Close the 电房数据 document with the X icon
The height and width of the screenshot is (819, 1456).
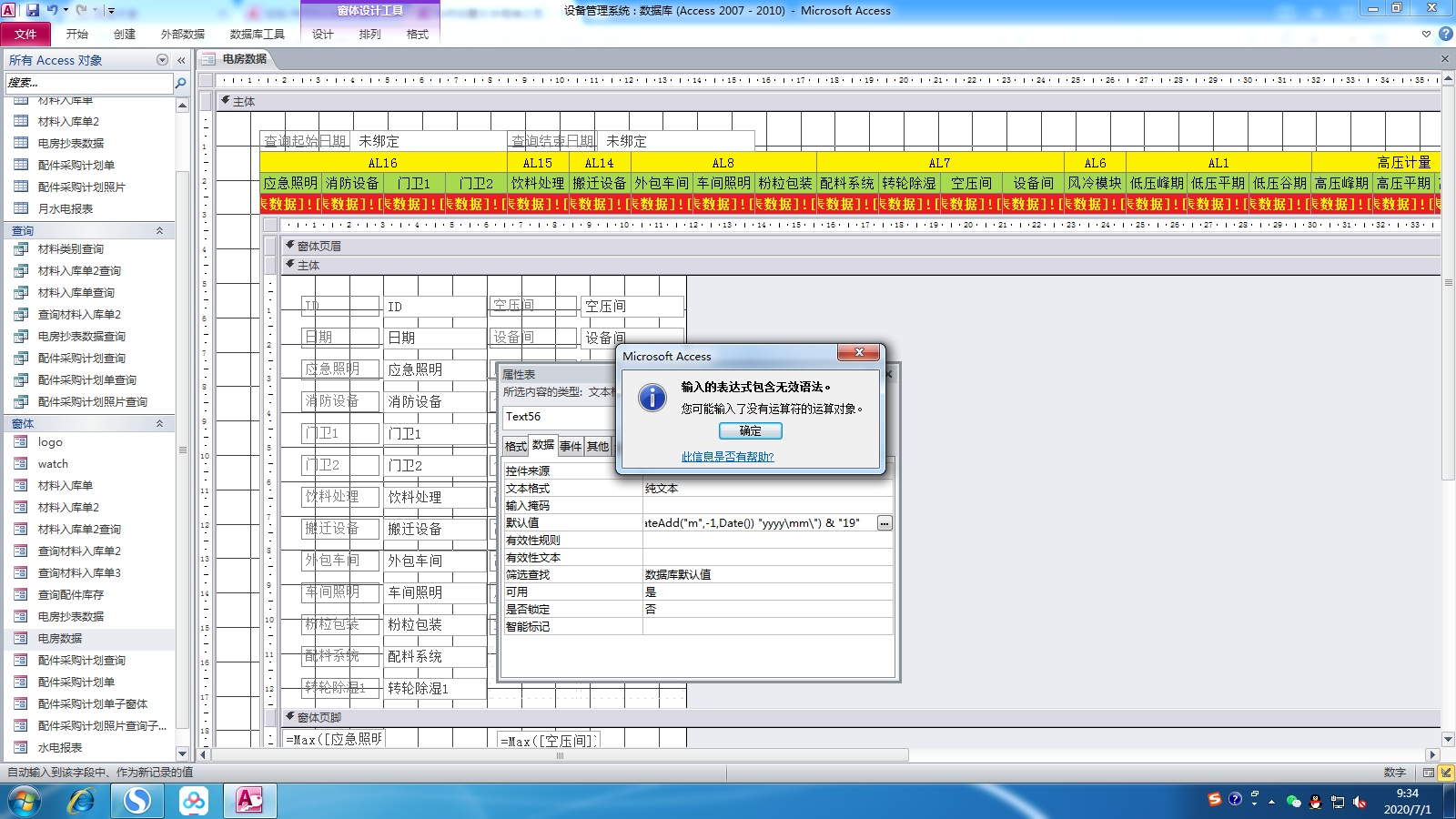tap(1444, 59)
